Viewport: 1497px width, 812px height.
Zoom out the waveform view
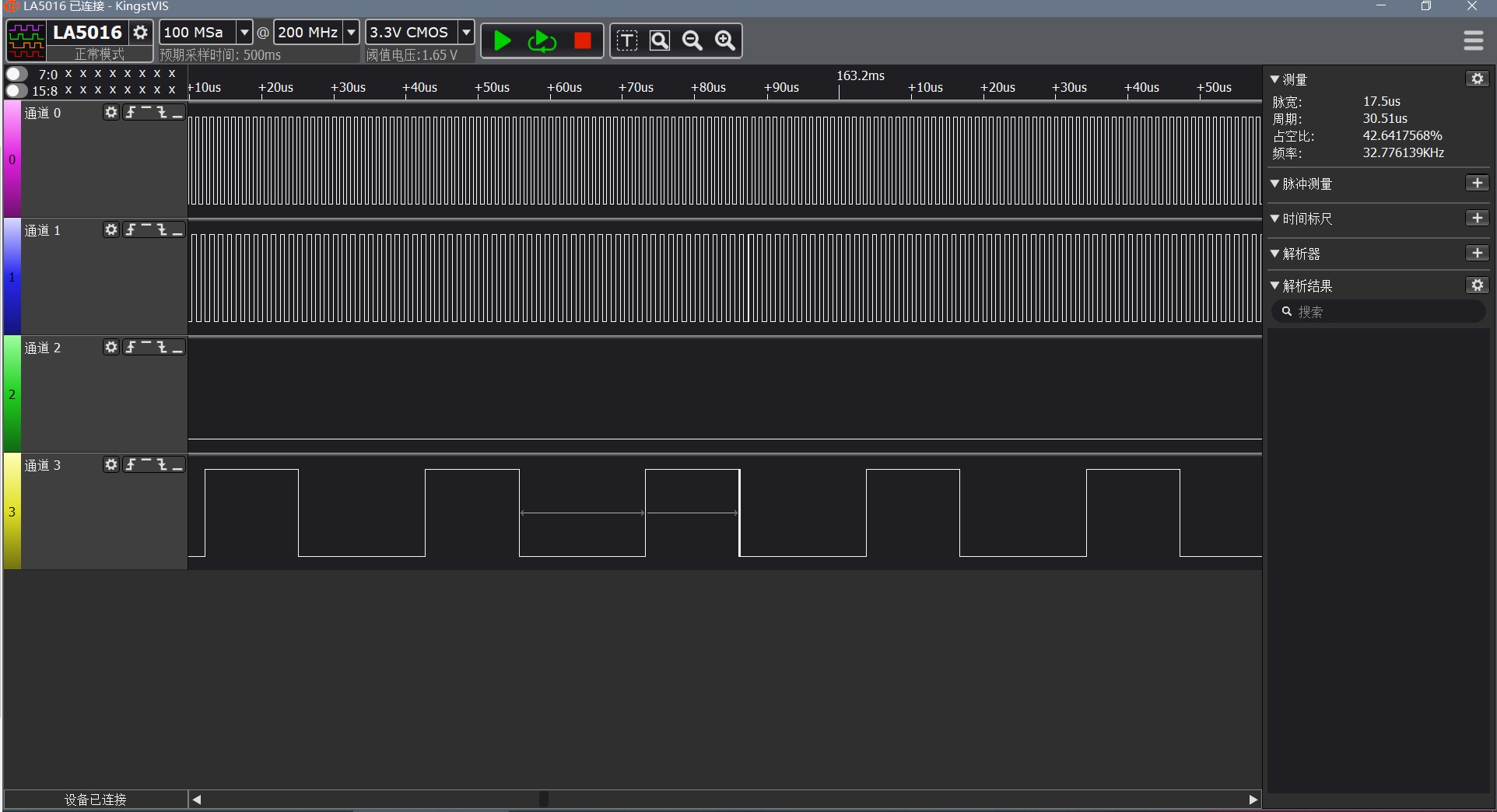[x=692, y=40]
